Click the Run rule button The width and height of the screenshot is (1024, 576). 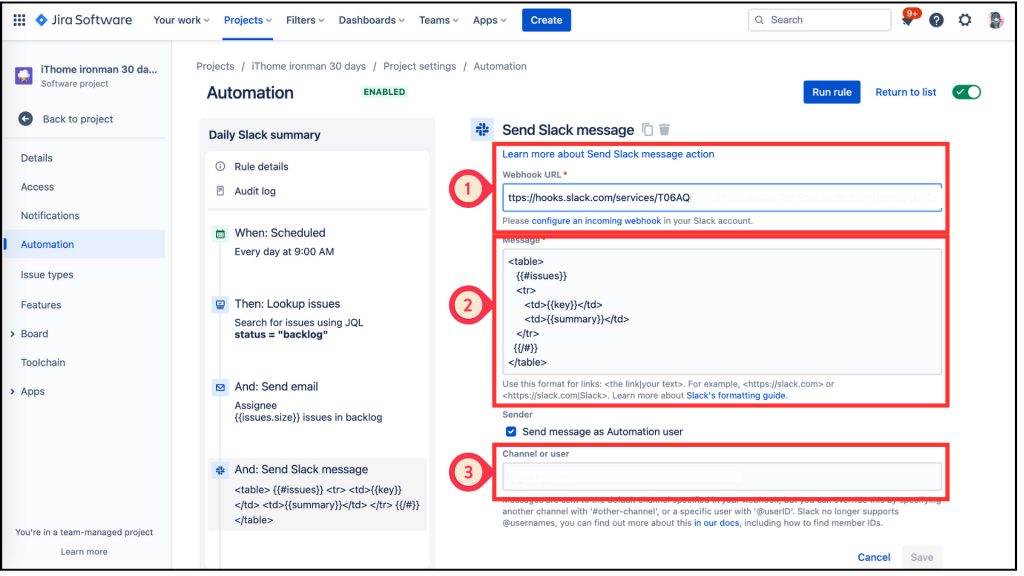tap(831, 92)
